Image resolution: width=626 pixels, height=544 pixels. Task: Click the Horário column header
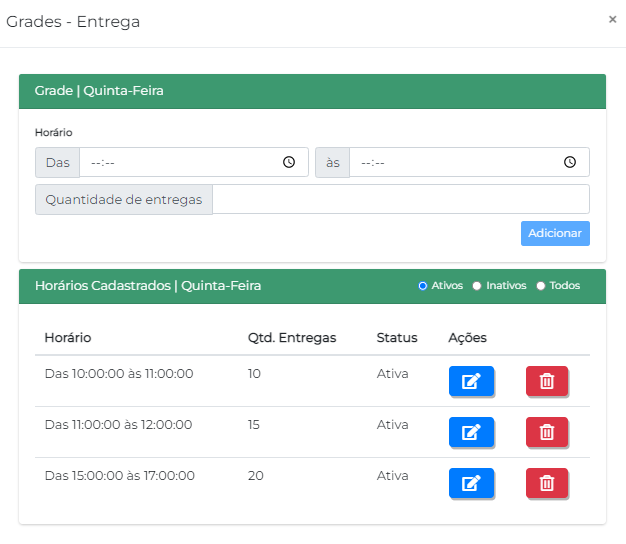(68, 338)
